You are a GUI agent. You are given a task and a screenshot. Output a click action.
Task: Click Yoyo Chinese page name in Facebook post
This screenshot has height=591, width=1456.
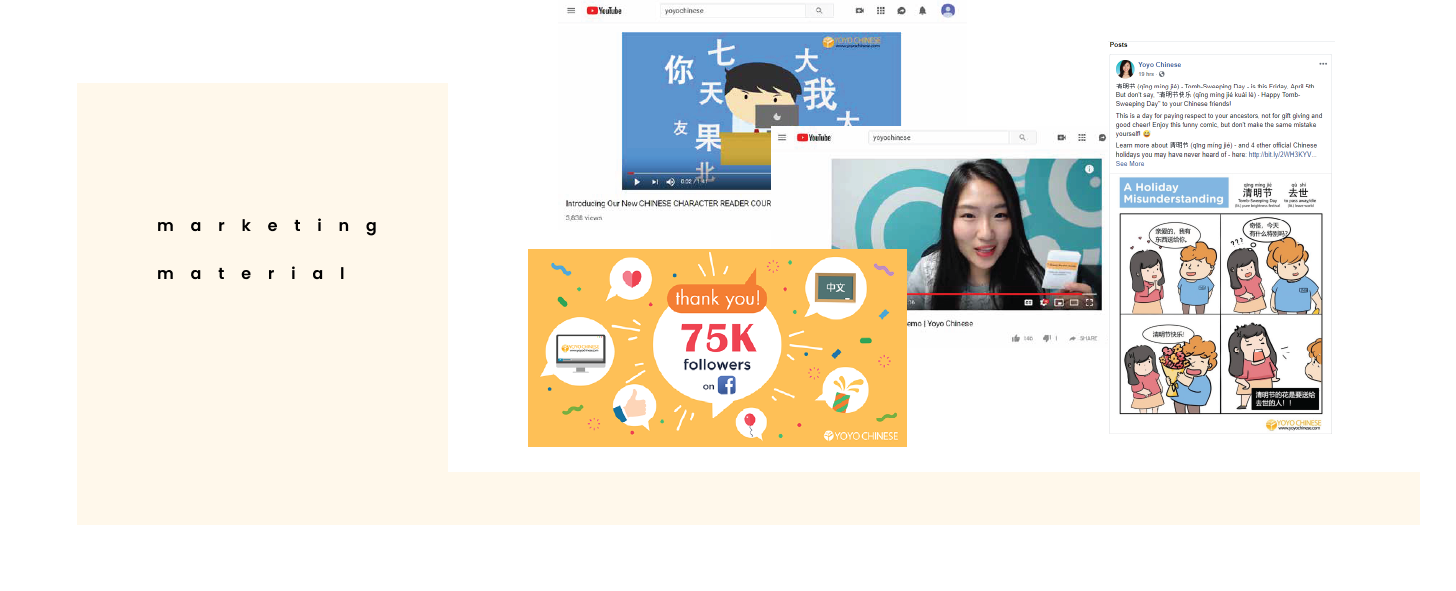(x=1159, y=65)
